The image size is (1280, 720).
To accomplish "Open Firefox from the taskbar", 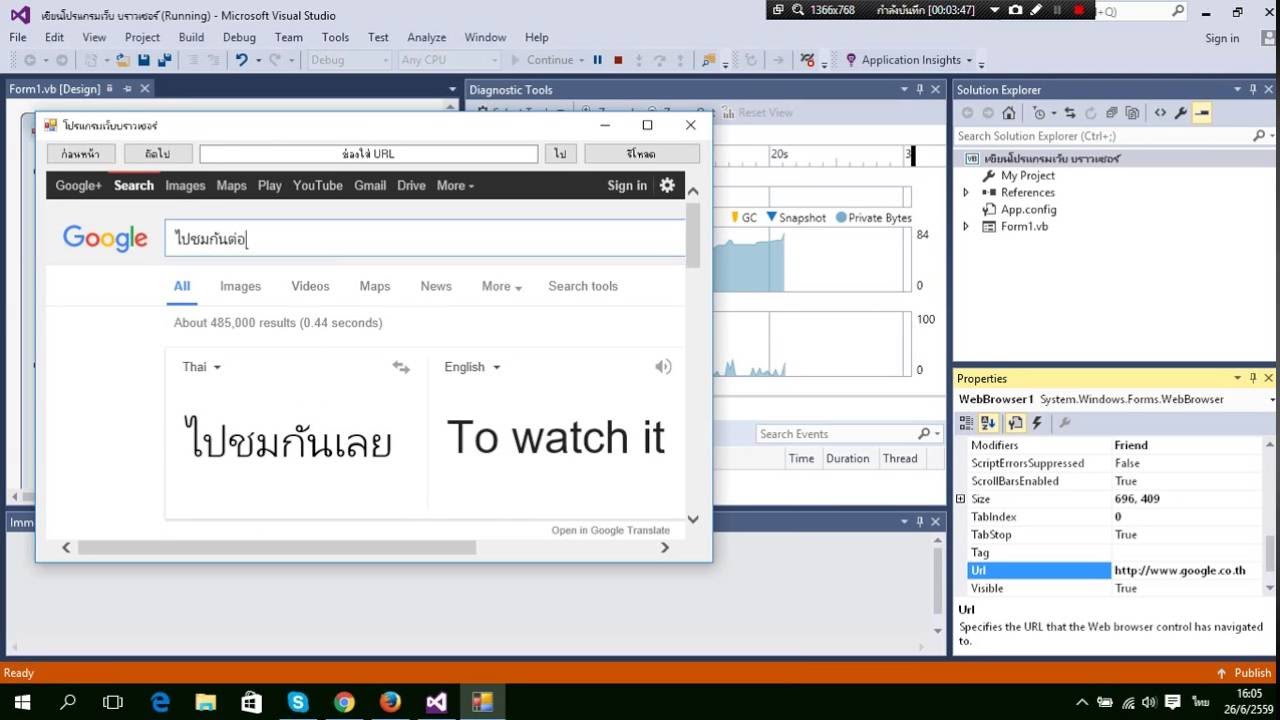I will (x=390, y=702).
